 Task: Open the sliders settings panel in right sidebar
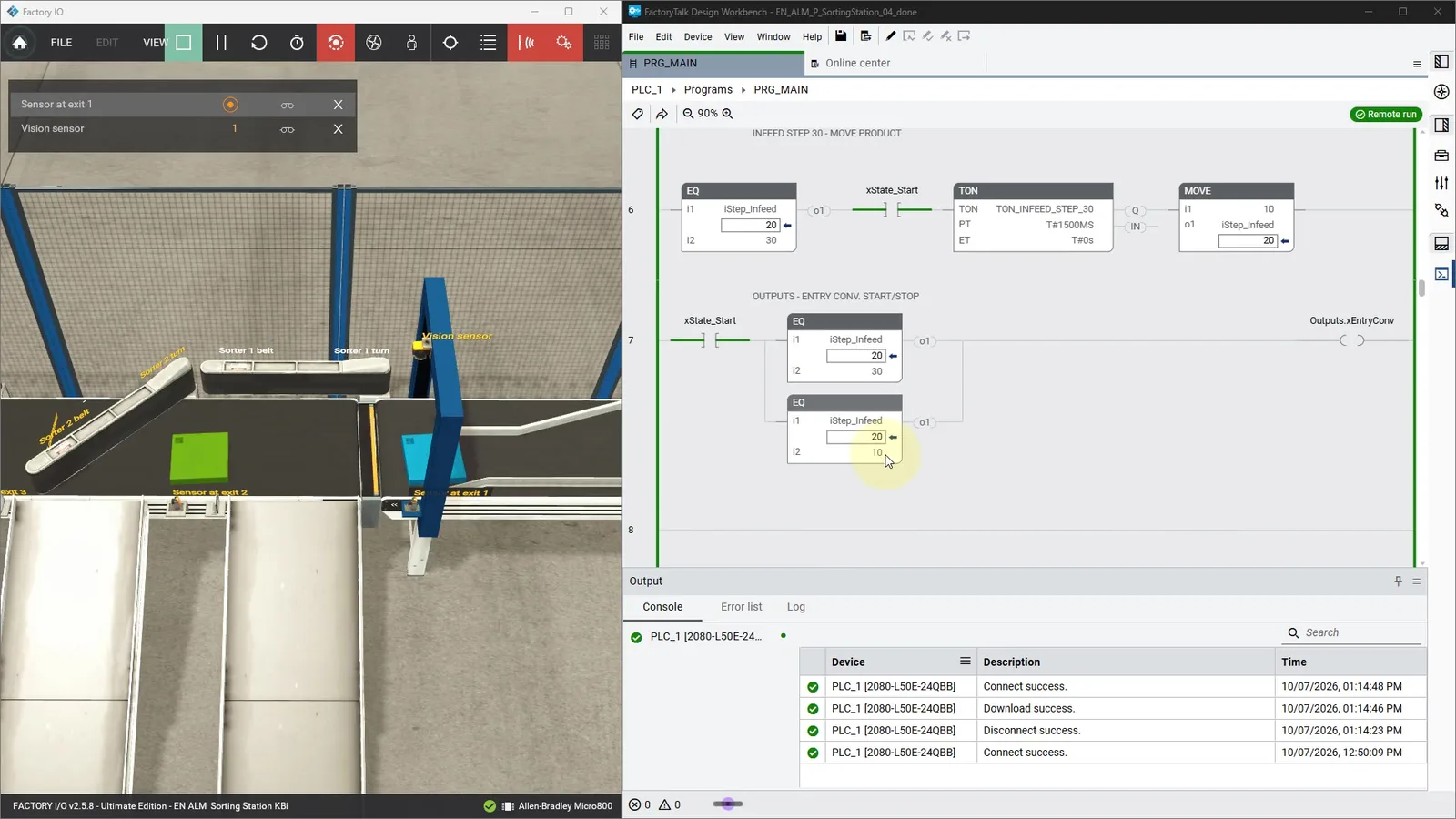click(1441, 183)
